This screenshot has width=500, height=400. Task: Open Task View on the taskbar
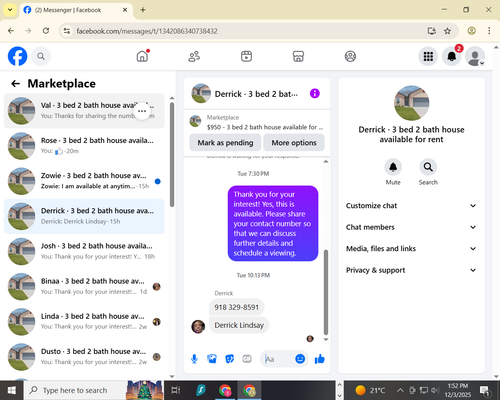[176, 390]
